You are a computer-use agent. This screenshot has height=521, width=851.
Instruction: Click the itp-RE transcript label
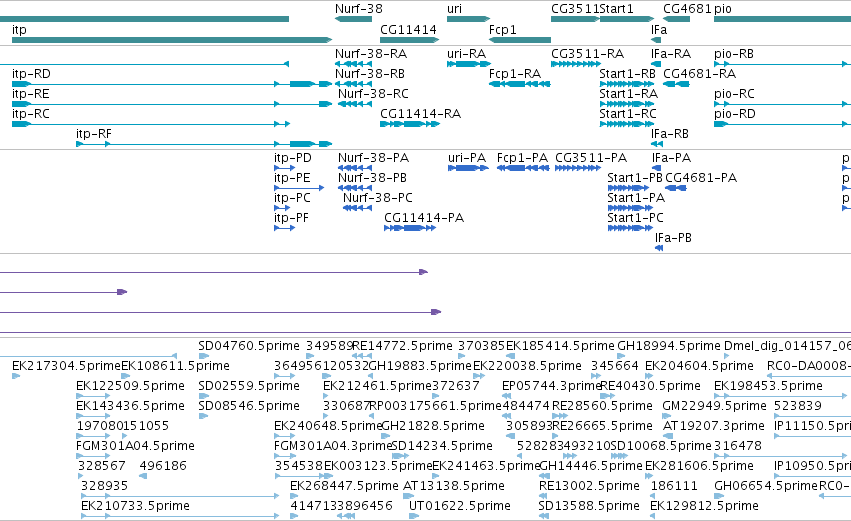pos(30,94)
